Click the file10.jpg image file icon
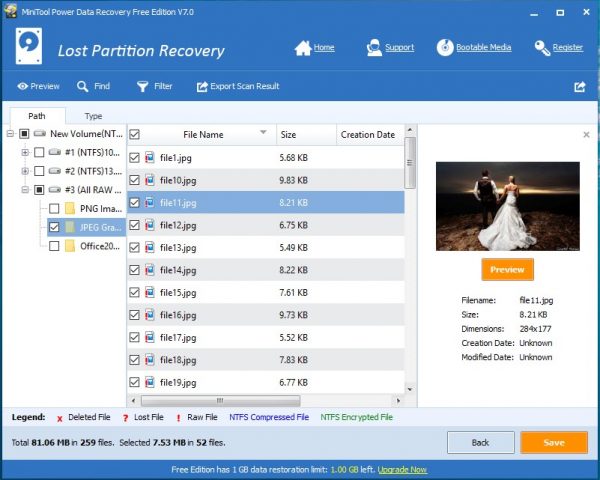Screen dimensions: 600x480 (x=150, y=180)
